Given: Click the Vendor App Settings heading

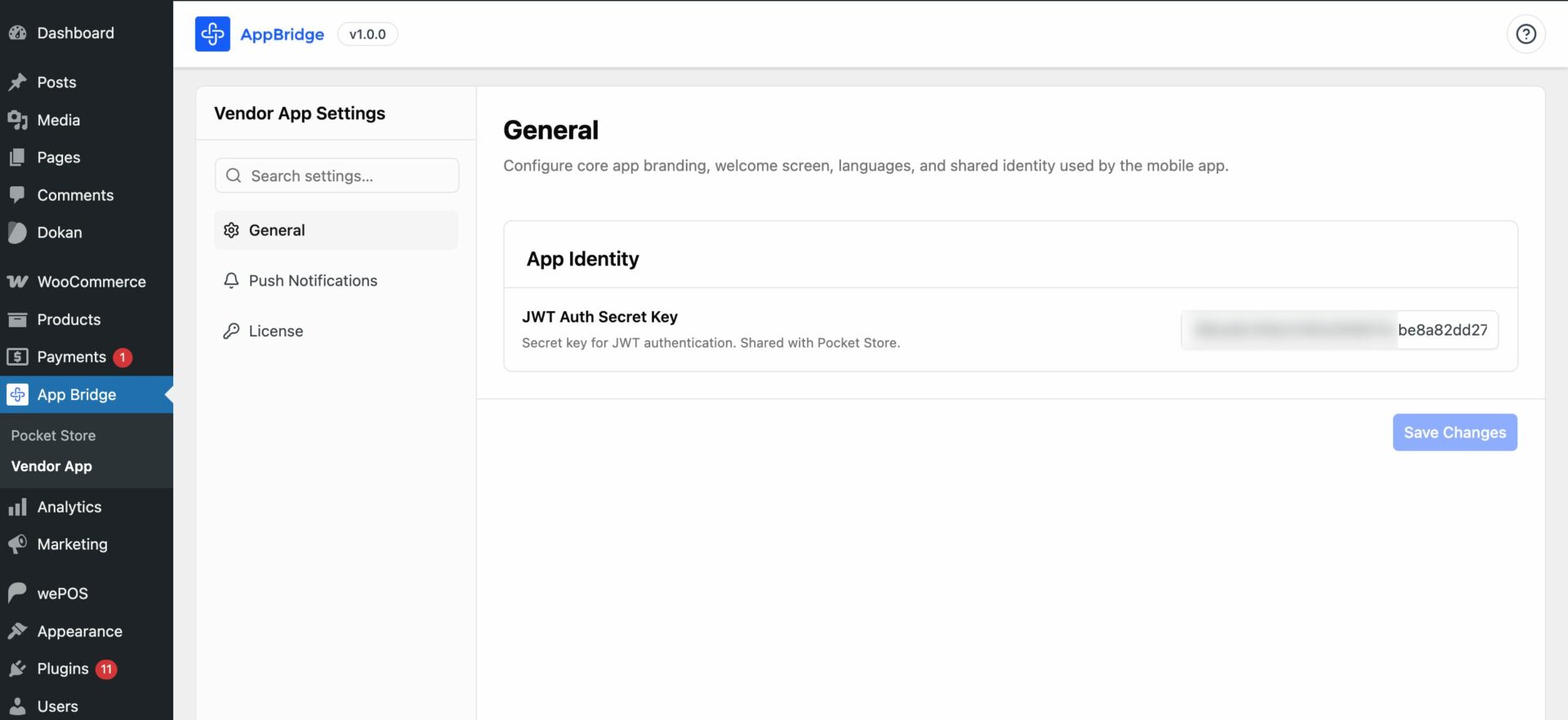Looking at the screenshot, I should (300, 113).
